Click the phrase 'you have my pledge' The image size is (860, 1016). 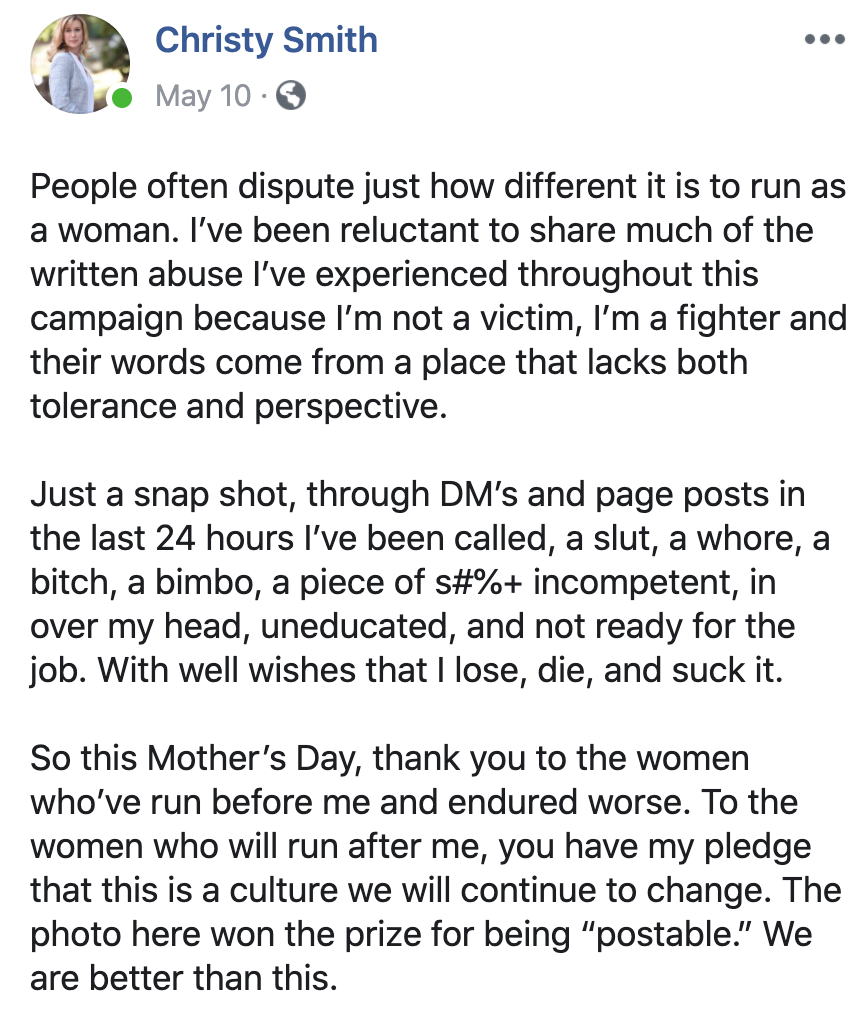655,848
